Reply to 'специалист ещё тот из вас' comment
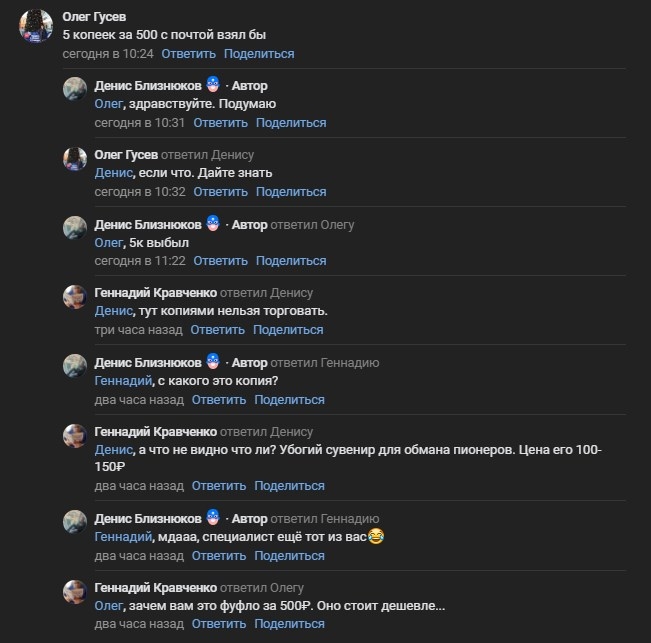Image resolution: width=651 pixels, height=643 pixels. point(217,555)
